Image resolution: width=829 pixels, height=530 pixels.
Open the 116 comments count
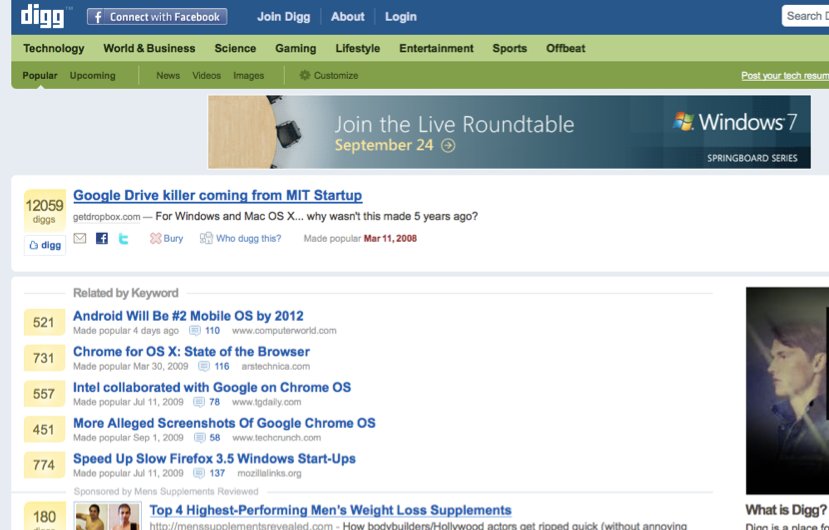click(222, 366)
